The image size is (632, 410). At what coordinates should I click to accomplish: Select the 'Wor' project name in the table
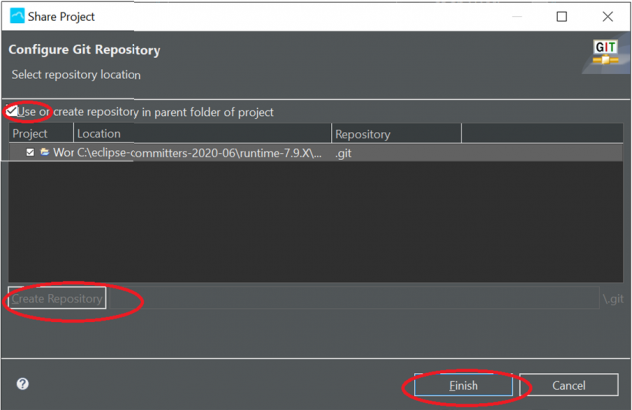click(63, 153)
